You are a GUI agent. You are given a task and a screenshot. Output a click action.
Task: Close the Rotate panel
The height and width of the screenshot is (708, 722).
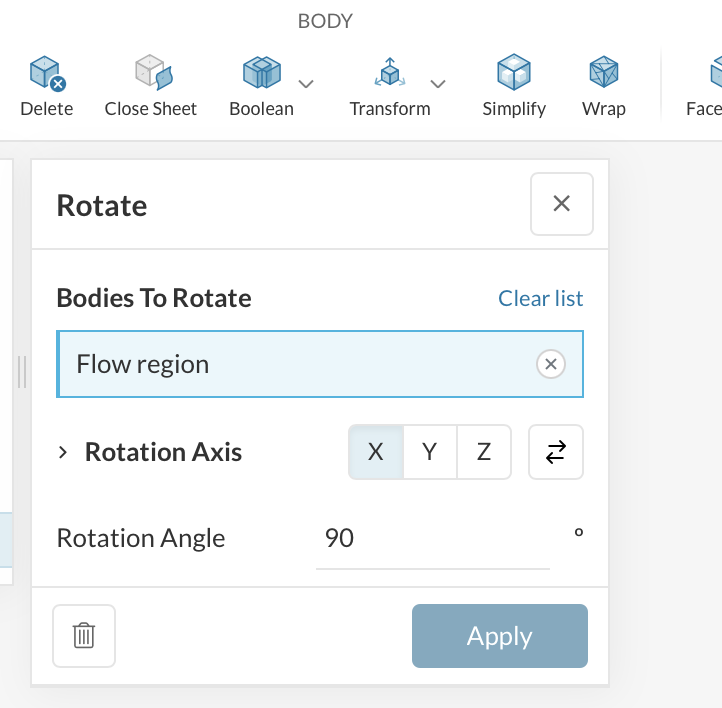point(561,204)
